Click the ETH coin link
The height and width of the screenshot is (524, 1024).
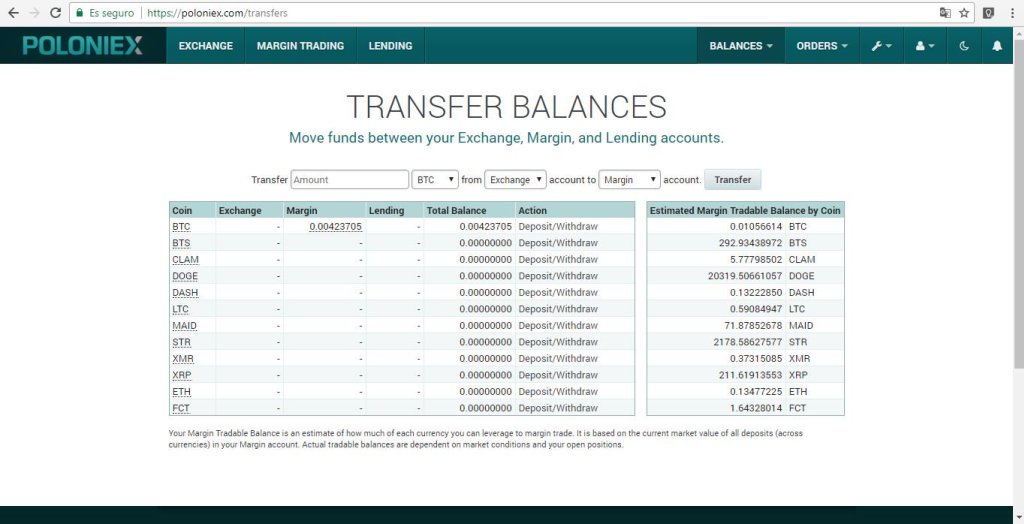182,392
